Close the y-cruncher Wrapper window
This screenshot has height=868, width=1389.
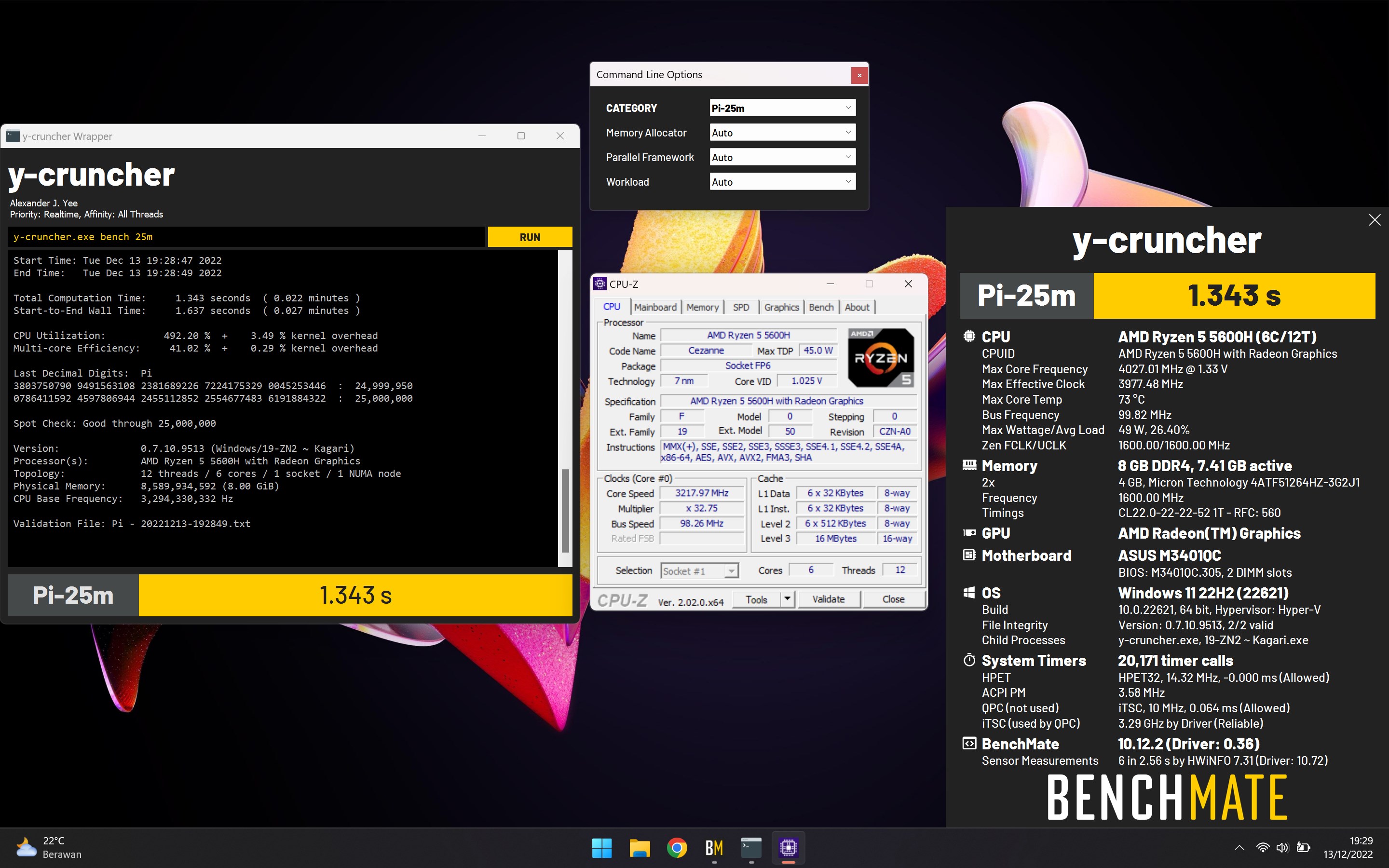560,136
